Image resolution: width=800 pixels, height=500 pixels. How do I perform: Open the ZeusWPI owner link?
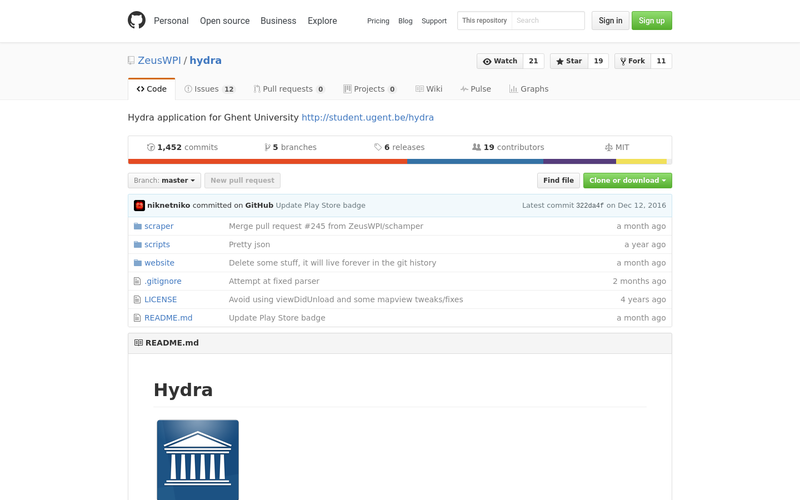click(159, 60)
